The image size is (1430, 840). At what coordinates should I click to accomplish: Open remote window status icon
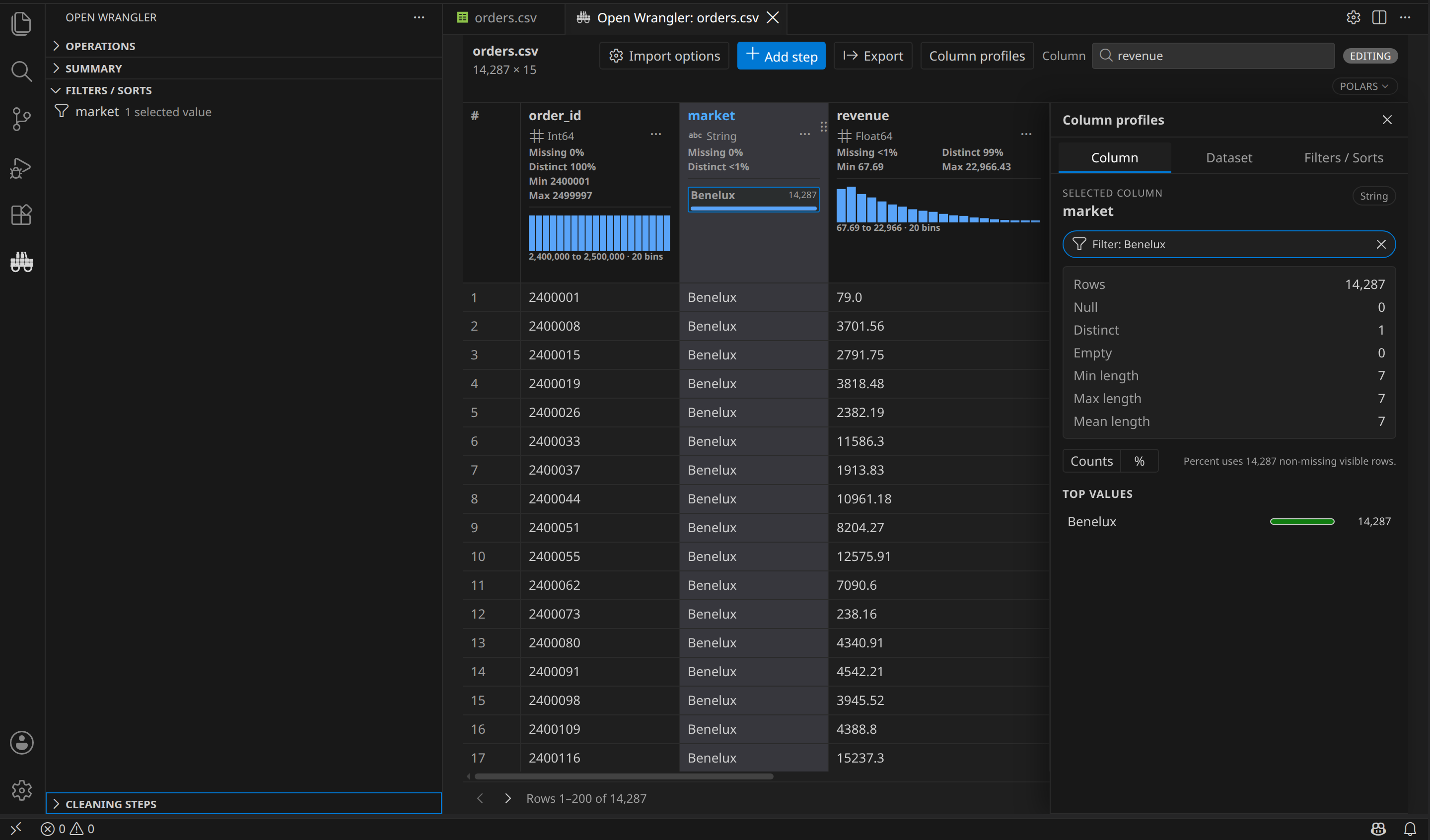tap(16, 829)
